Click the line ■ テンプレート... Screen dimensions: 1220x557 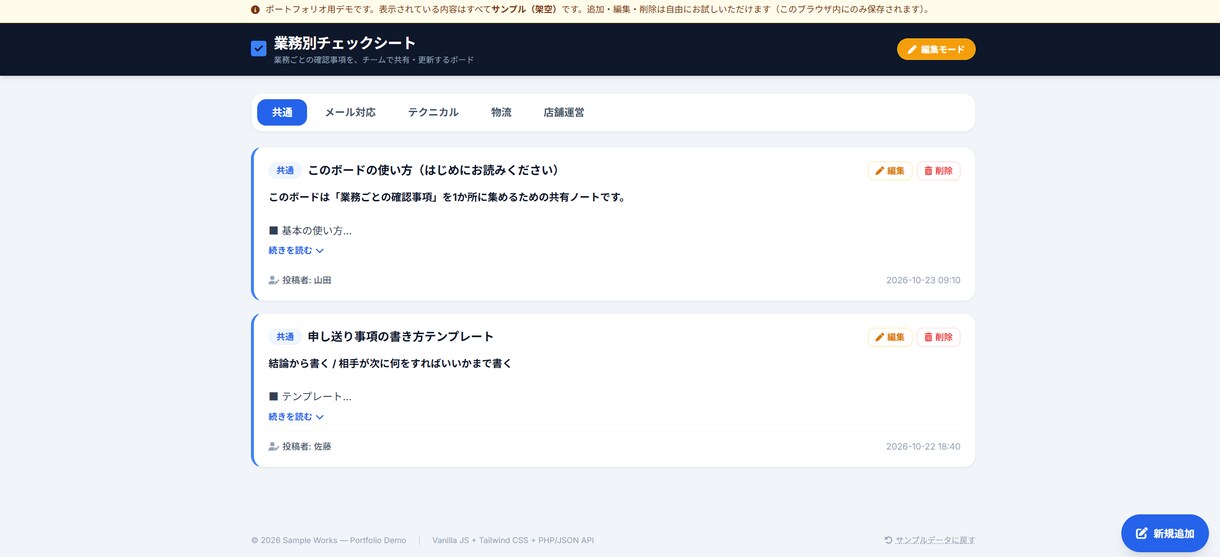click(x=310, y=397)
